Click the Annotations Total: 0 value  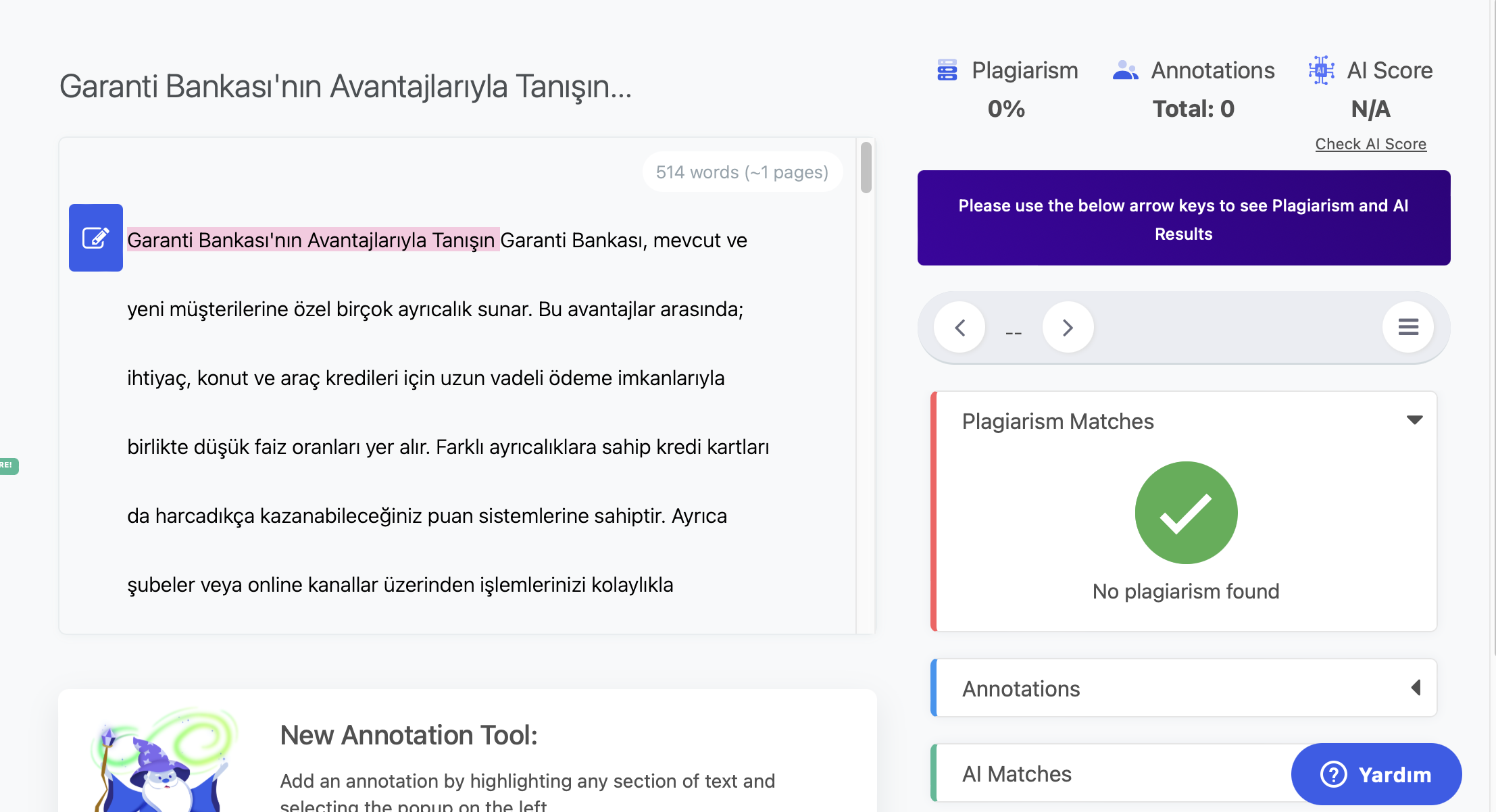pos(1193,109)
